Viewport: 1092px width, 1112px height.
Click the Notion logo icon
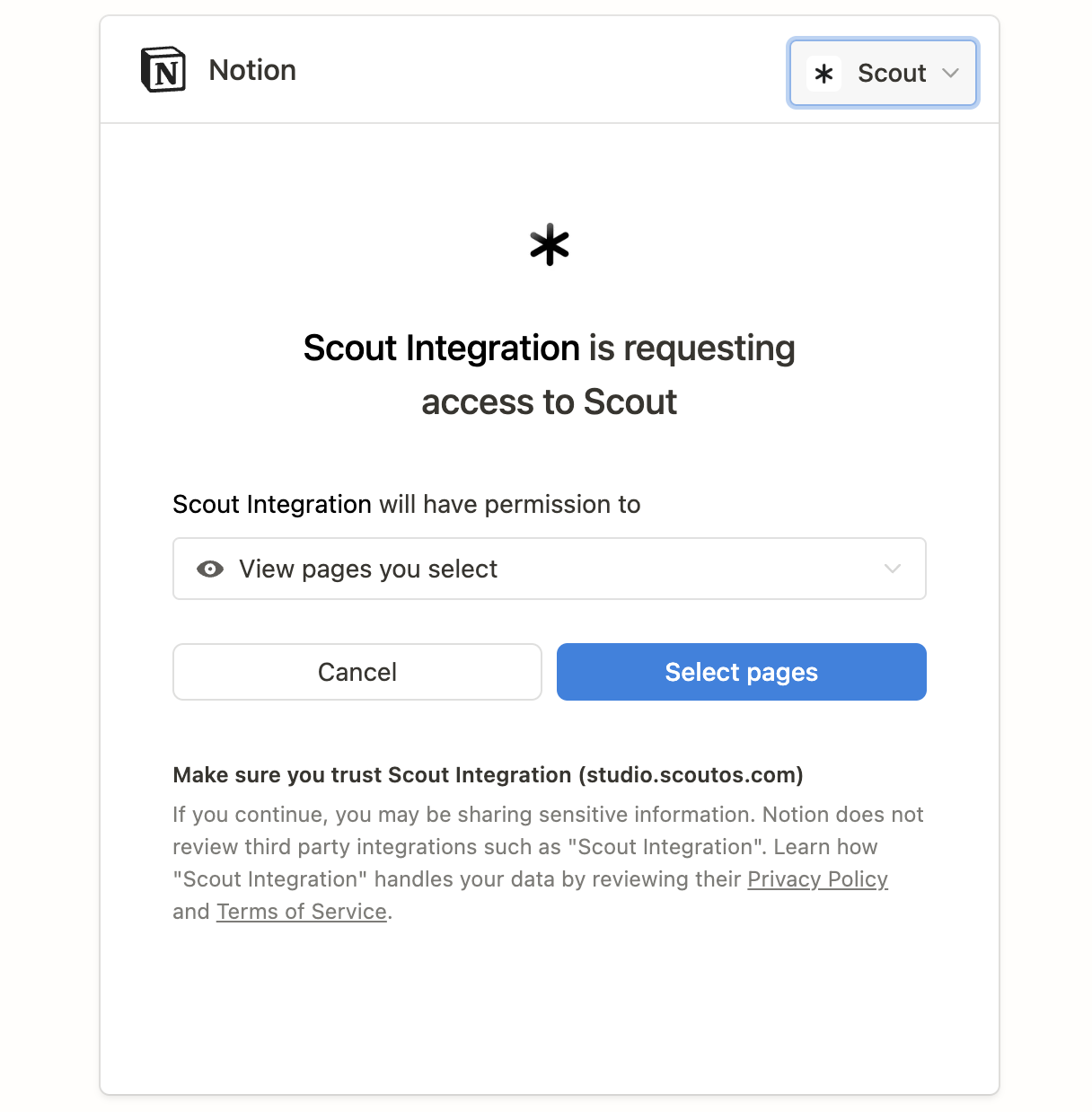pyautogui.click(x=163, y=70)
